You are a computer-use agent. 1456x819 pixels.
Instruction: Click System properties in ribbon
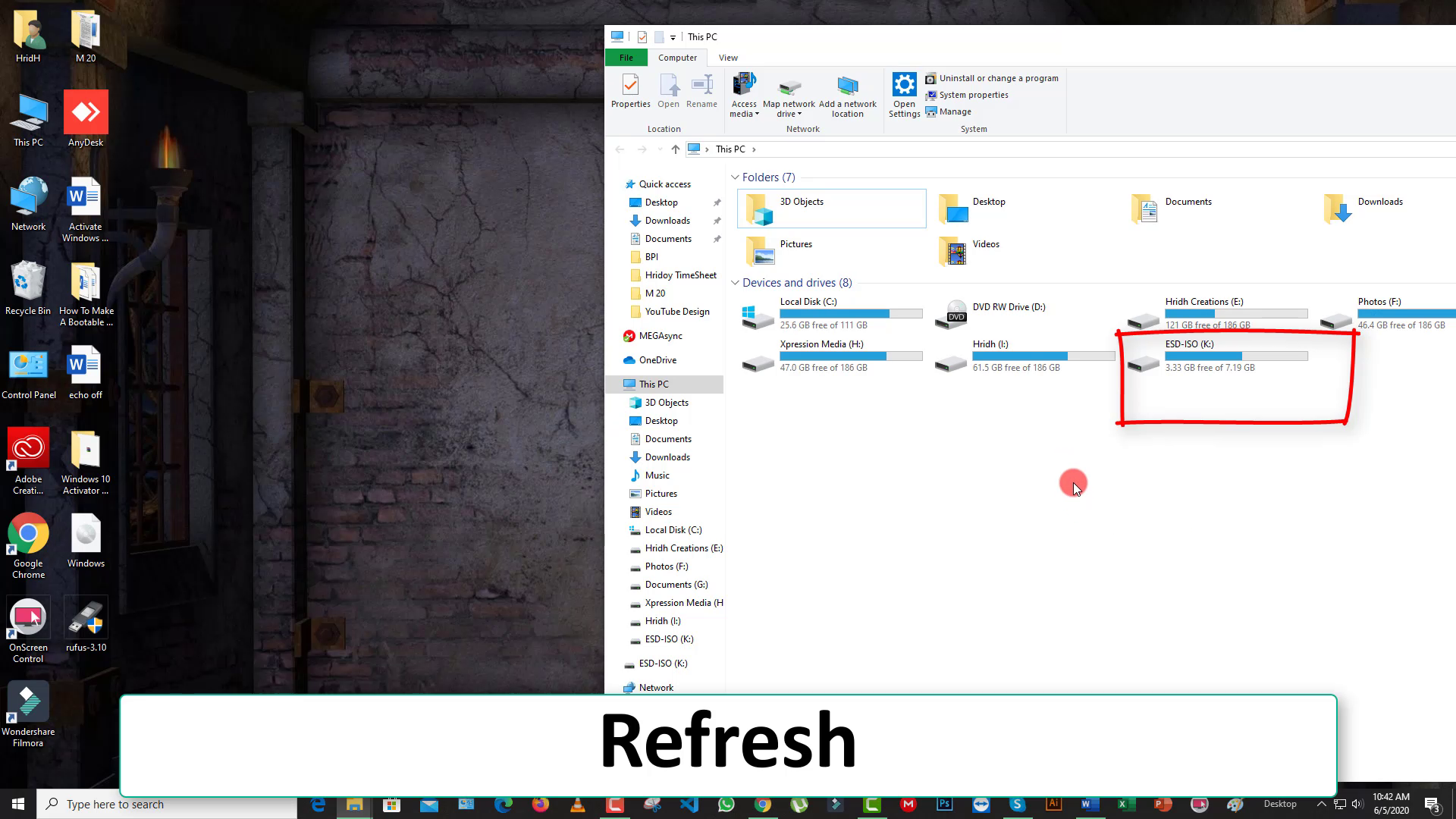point(973,95)
